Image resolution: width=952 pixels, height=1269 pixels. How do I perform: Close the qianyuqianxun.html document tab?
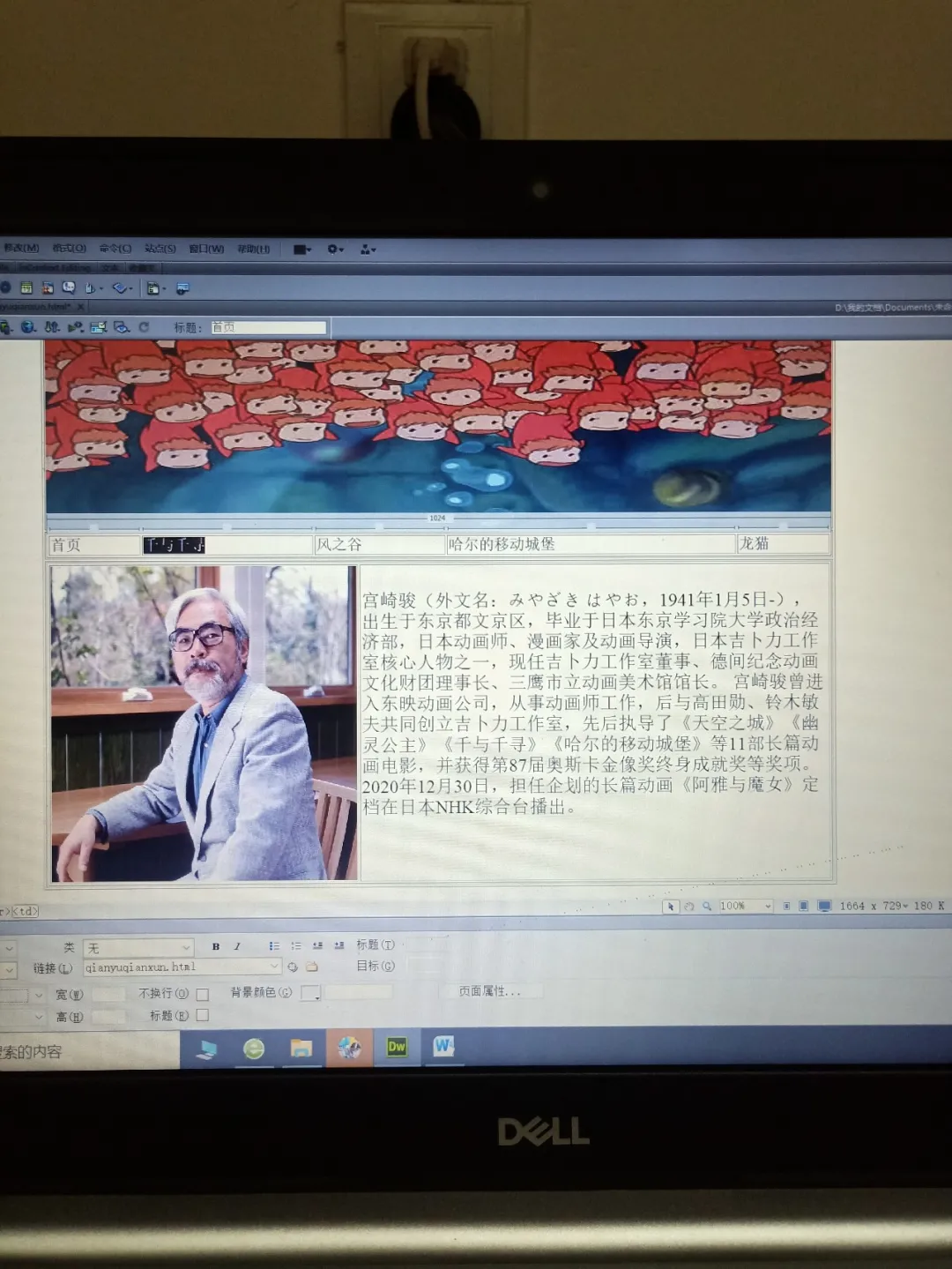tap(80, 307)
